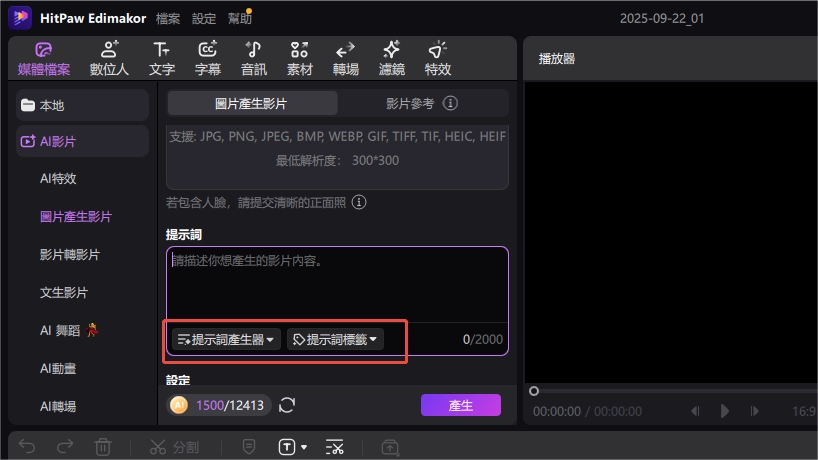Click the image upload area listing supported formats
The width and height of the screenshot is (818, 460).
pyautogui.click(x=337, y=156)
